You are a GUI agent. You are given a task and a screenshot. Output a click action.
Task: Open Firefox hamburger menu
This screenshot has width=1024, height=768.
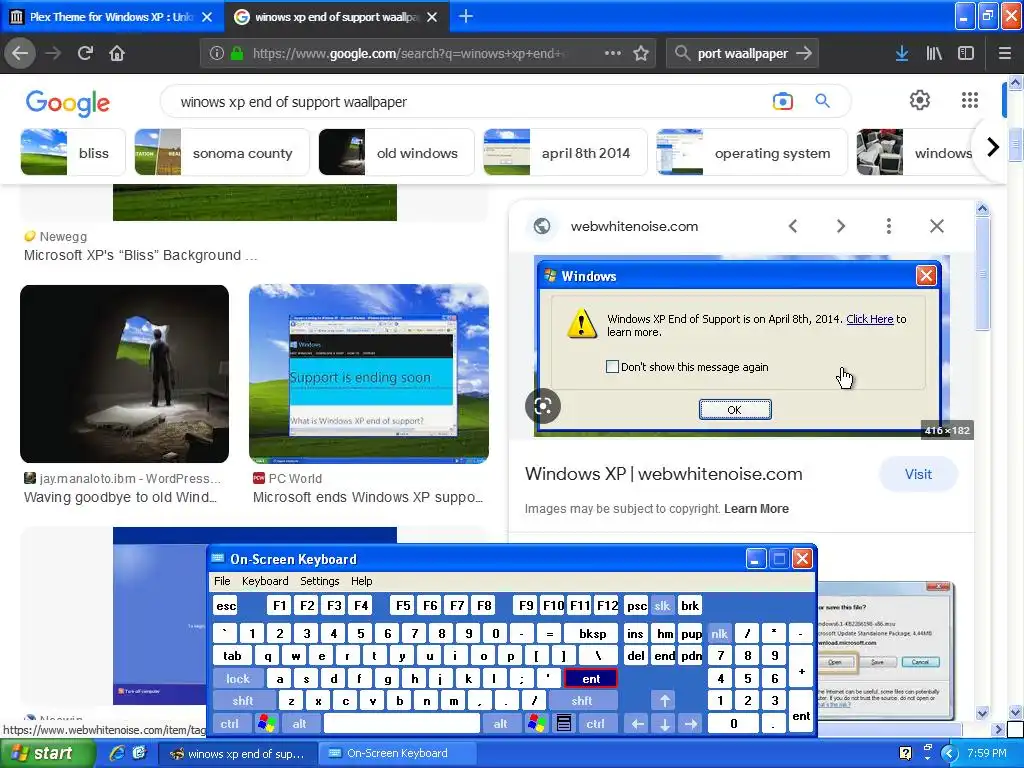tap(1005, 54)
